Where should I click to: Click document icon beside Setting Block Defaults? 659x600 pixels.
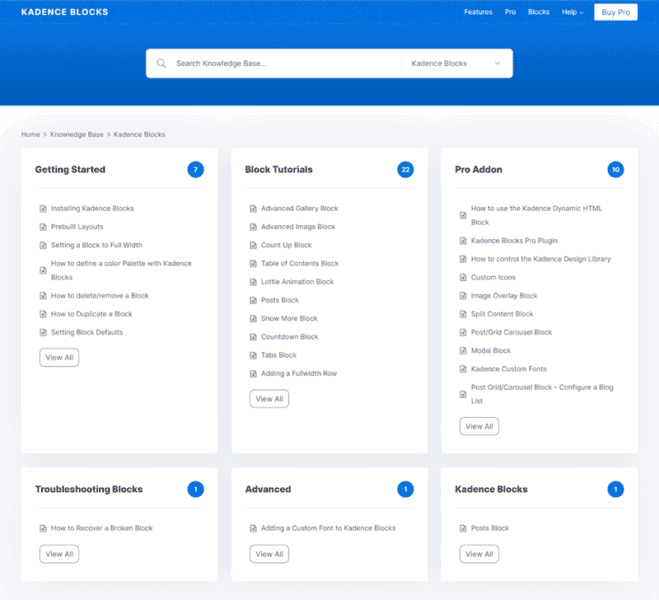point(43,333)
